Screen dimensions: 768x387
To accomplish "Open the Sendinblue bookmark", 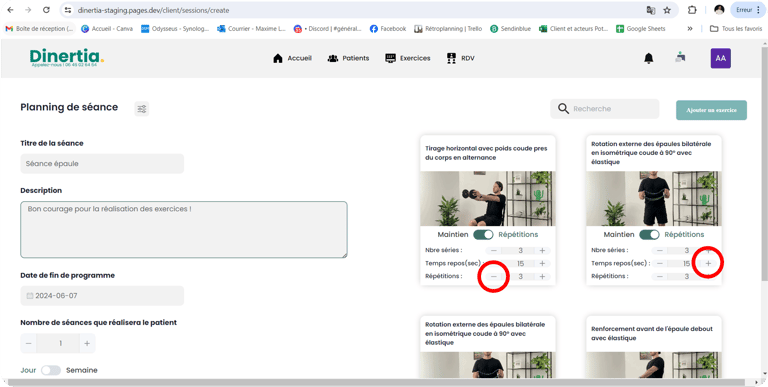I will click(x=510, y=29).
